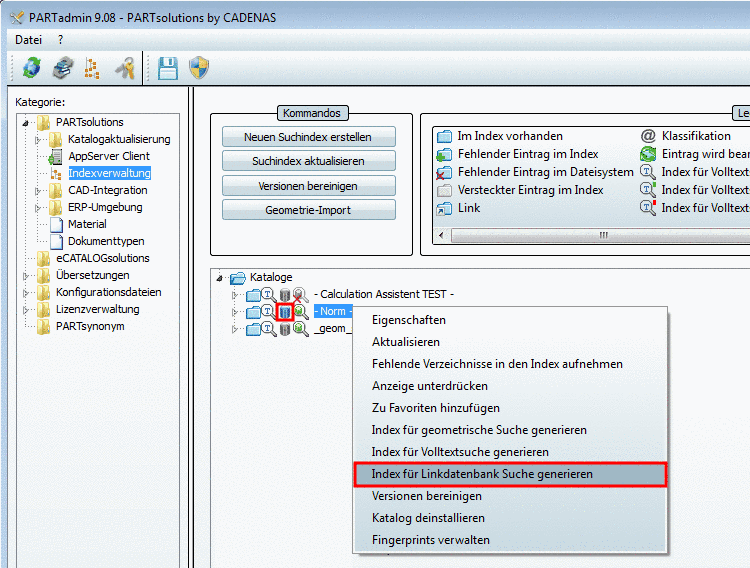Choose 'Versionen bereinigen' in context menu

[510, 496]
